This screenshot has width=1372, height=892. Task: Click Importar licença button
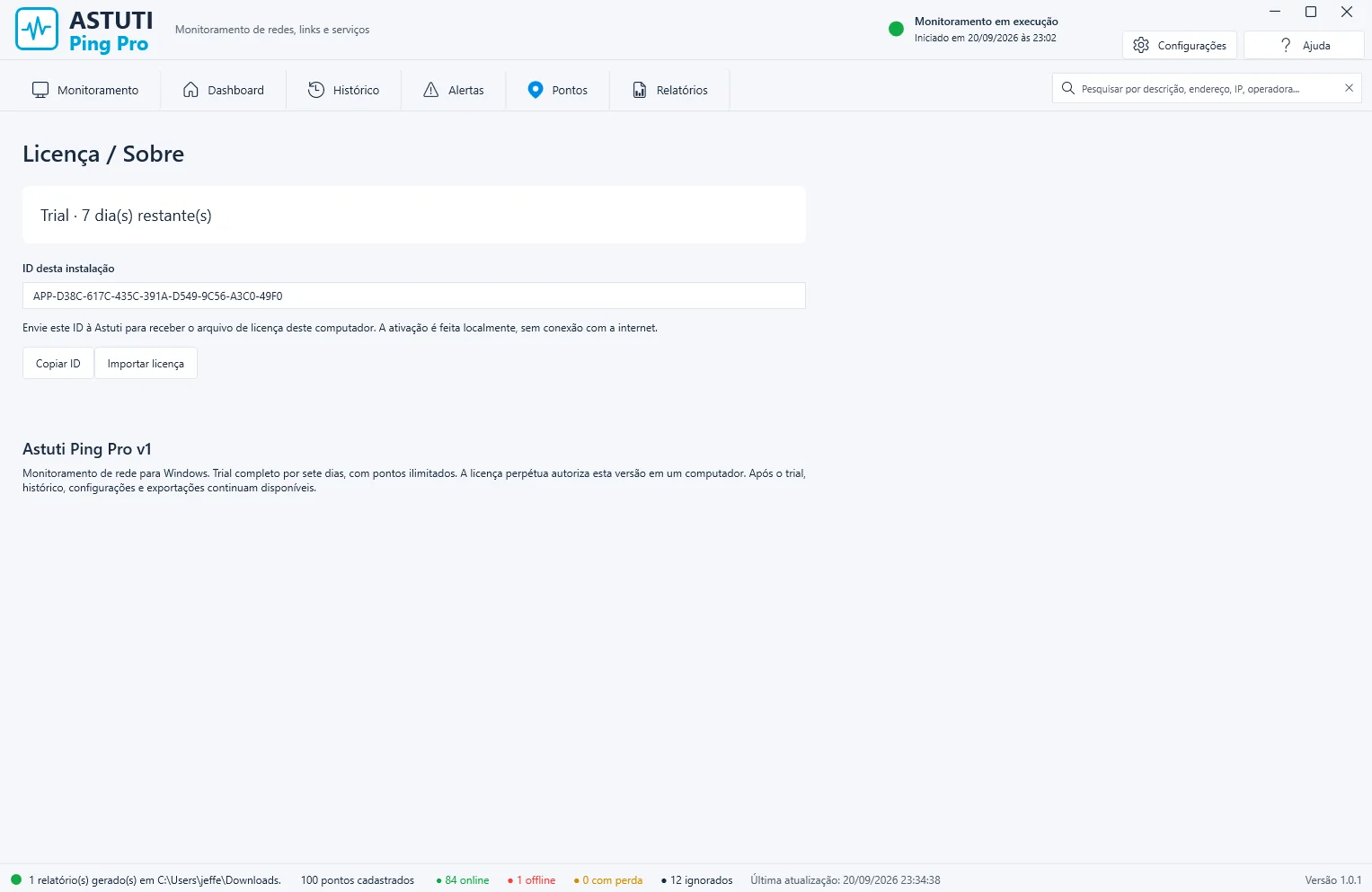point(146,364)
